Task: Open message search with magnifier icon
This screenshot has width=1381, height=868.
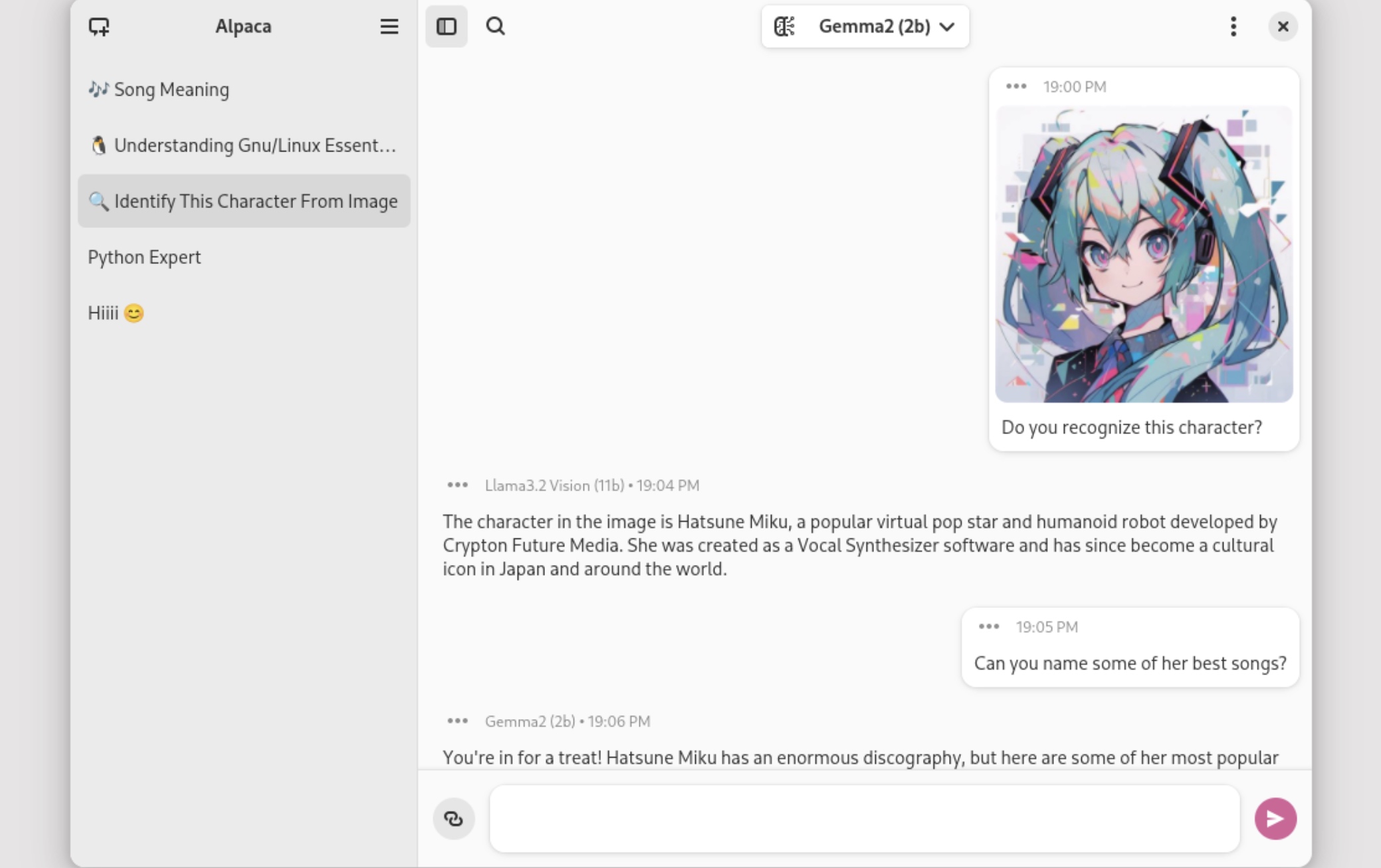Action: coord(496,27)
